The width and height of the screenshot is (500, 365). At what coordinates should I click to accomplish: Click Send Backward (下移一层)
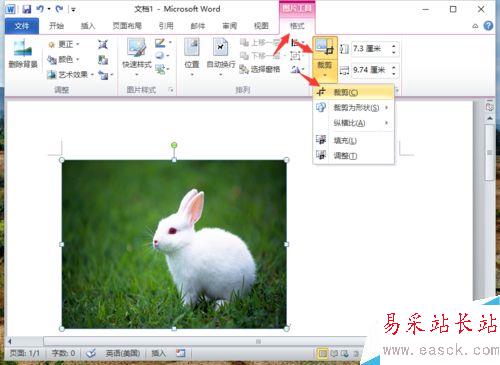point(260,56)
